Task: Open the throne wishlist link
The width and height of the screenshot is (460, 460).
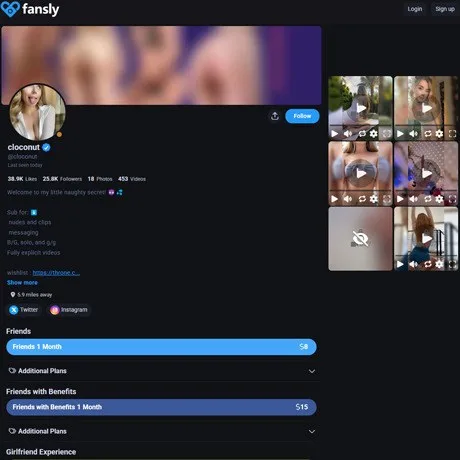Action: (56, 273)
